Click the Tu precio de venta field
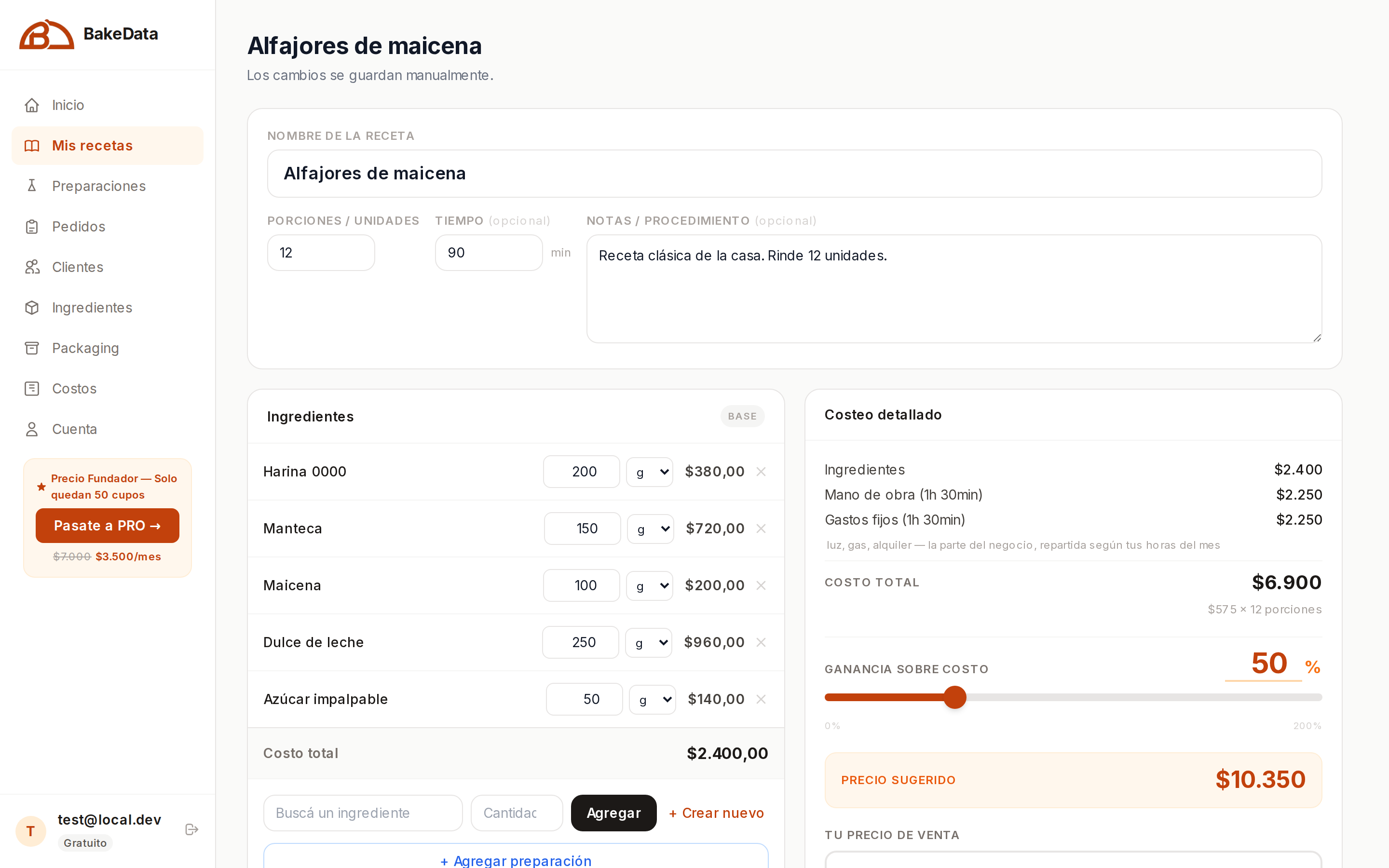 tap(1073, 859)
